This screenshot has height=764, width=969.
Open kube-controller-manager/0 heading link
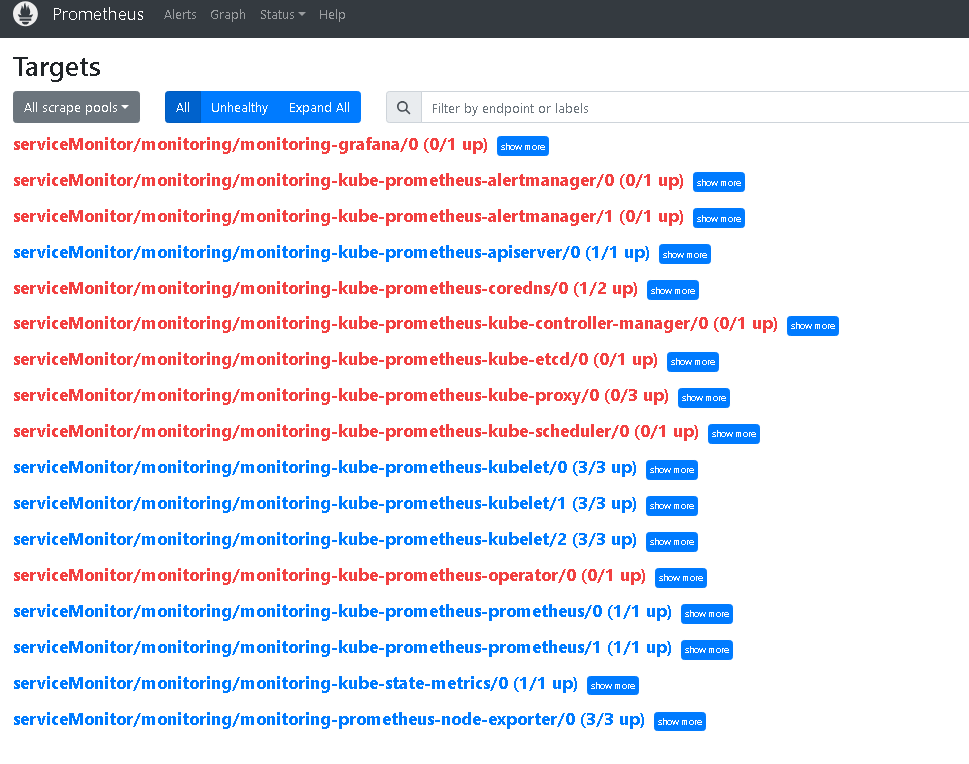(x=396, y=323)
